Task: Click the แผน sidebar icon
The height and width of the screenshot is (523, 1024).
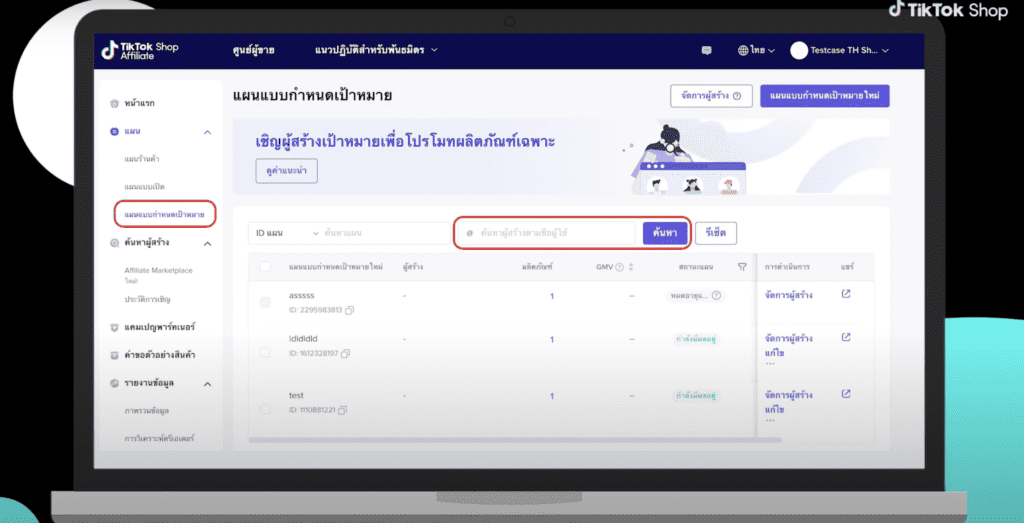Action: [x=114, y=131]
